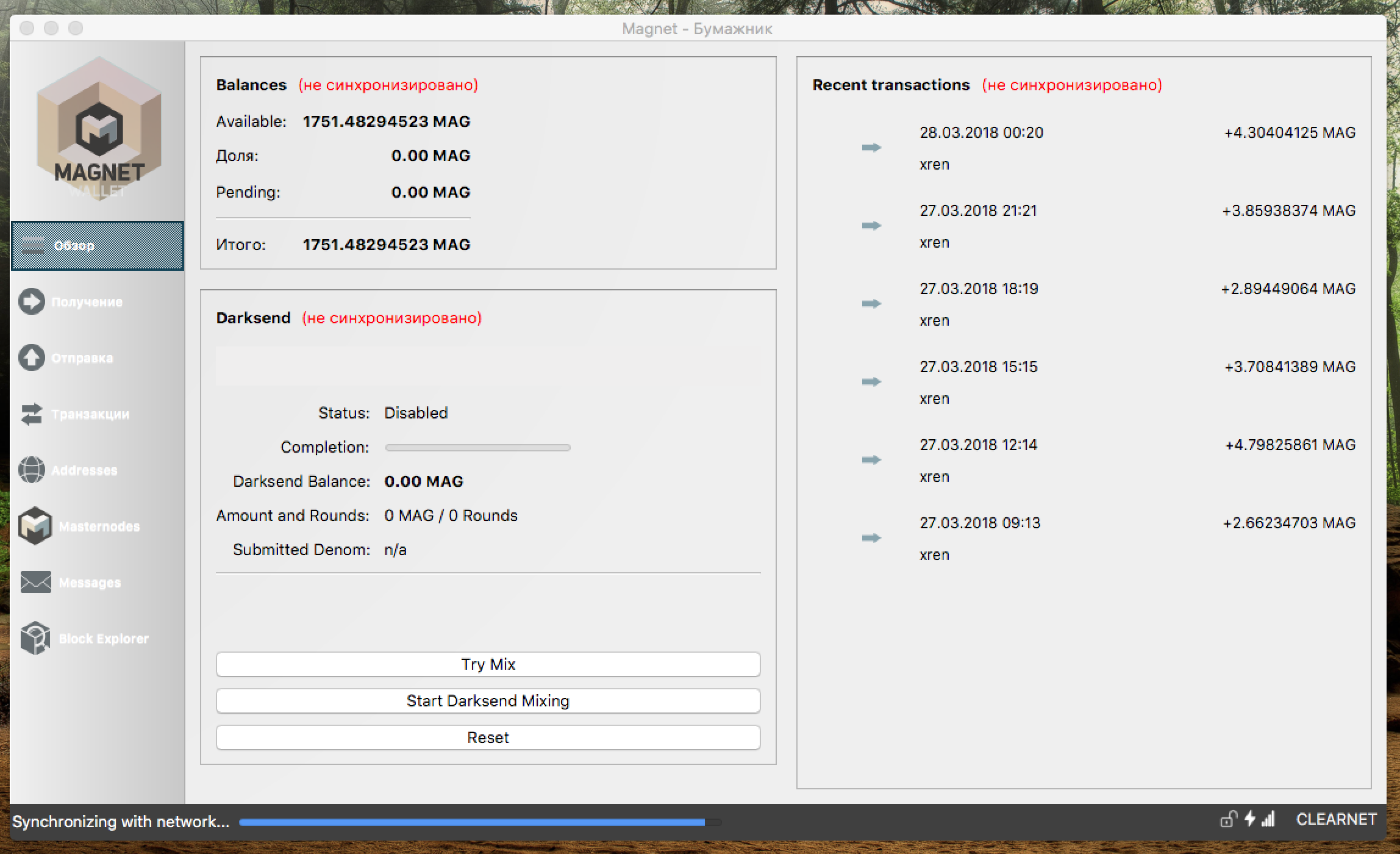Click the Addresses globe icon
The image size is (1400, 854).
[x=32, y=470]
